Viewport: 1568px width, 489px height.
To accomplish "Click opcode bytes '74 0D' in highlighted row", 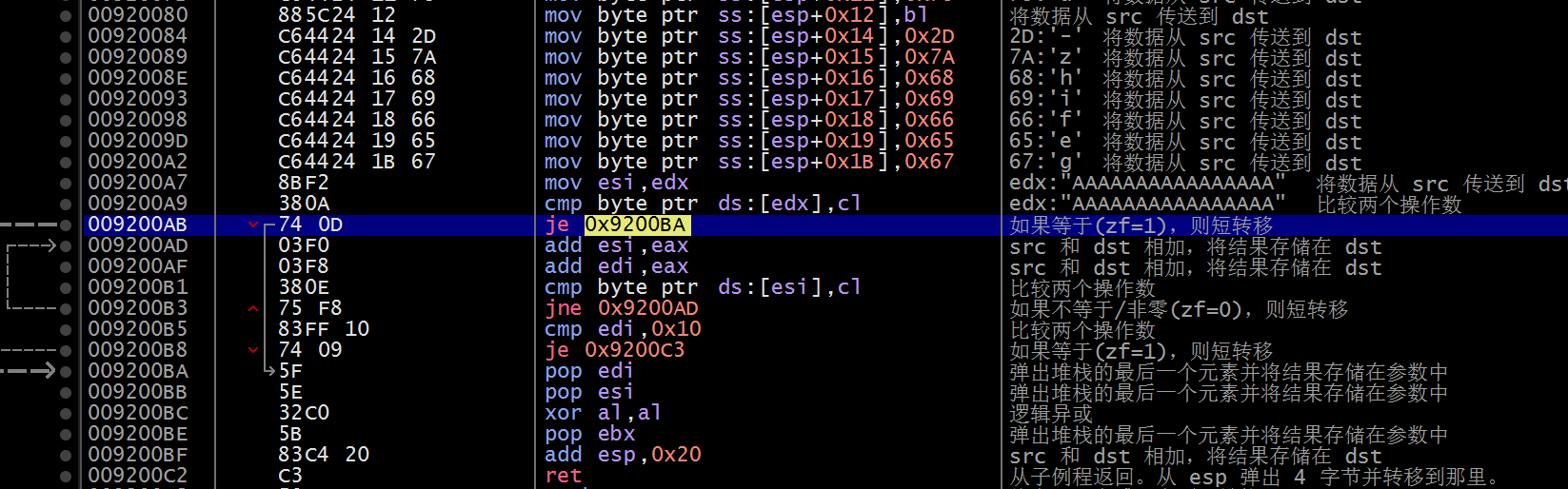I will [310, 225].
